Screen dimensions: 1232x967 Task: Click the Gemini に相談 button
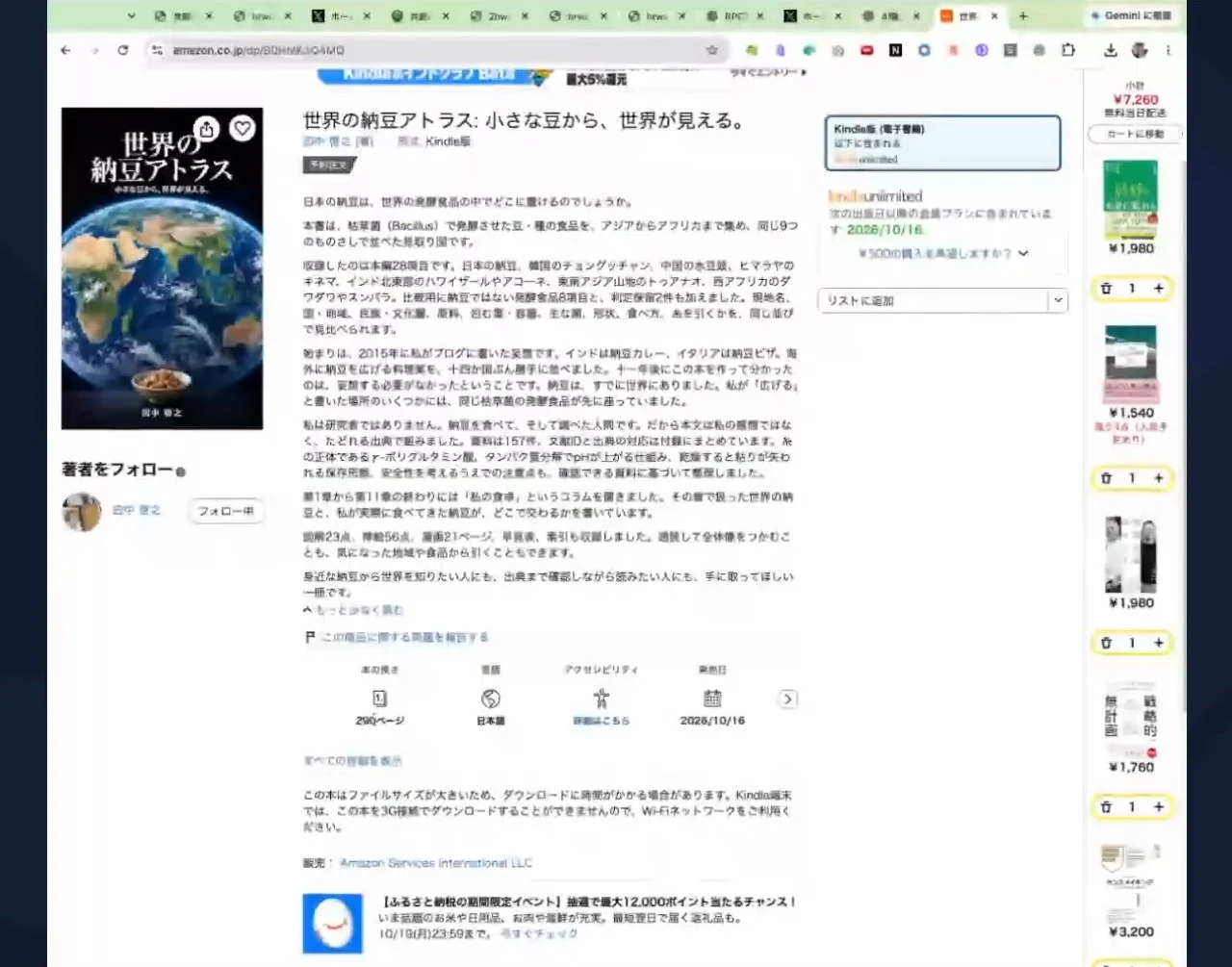click(x=1131, y=16)
